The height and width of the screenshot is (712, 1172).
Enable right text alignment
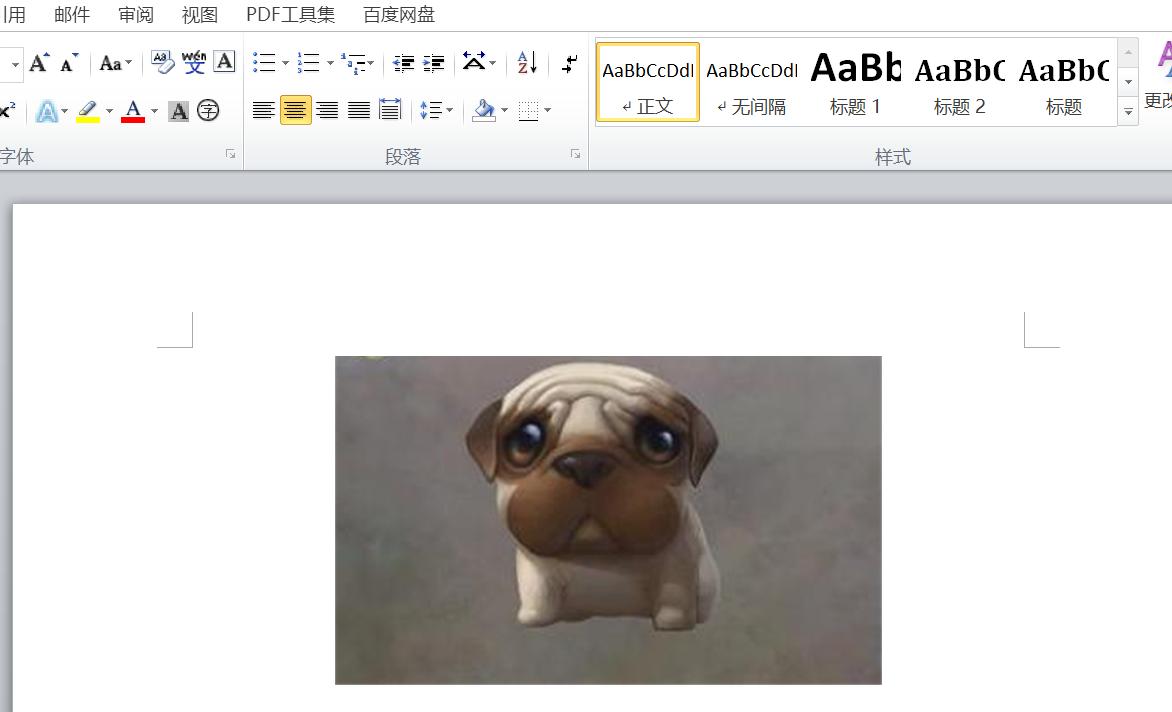[x=328, y=110]
